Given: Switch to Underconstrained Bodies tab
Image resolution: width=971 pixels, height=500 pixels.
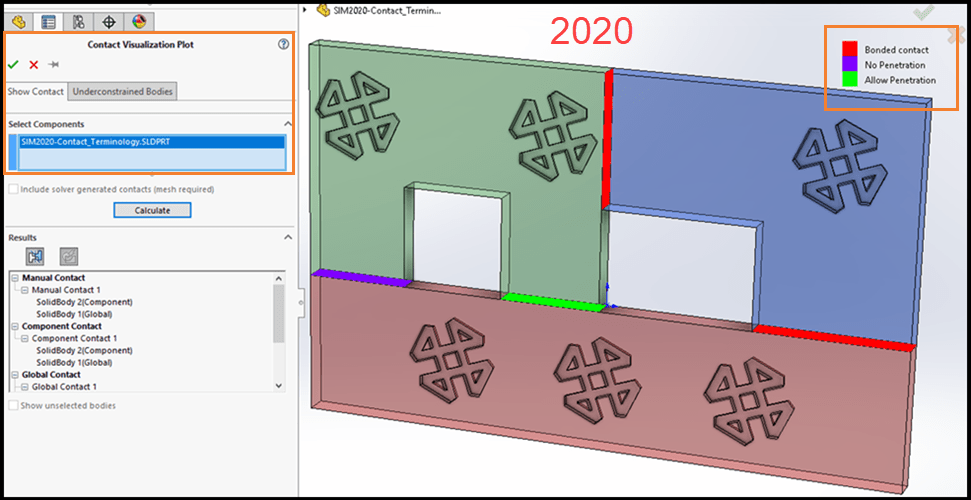Looking at the screenshot, I should (123, 92).
